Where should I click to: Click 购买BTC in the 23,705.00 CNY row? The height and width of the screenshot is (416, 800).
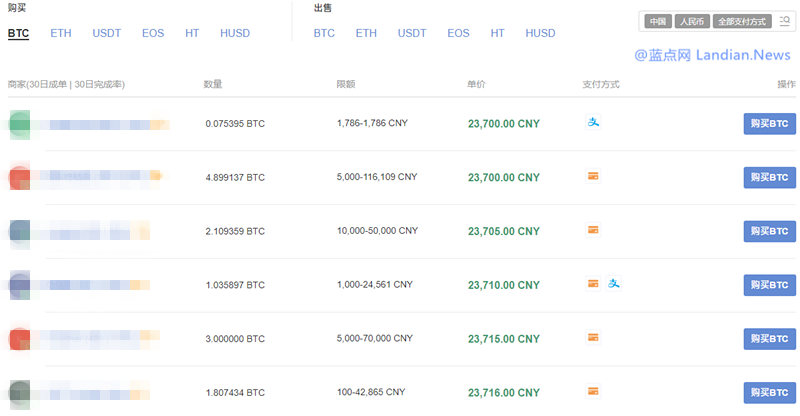pyautogui.click(x=769, y=231)
